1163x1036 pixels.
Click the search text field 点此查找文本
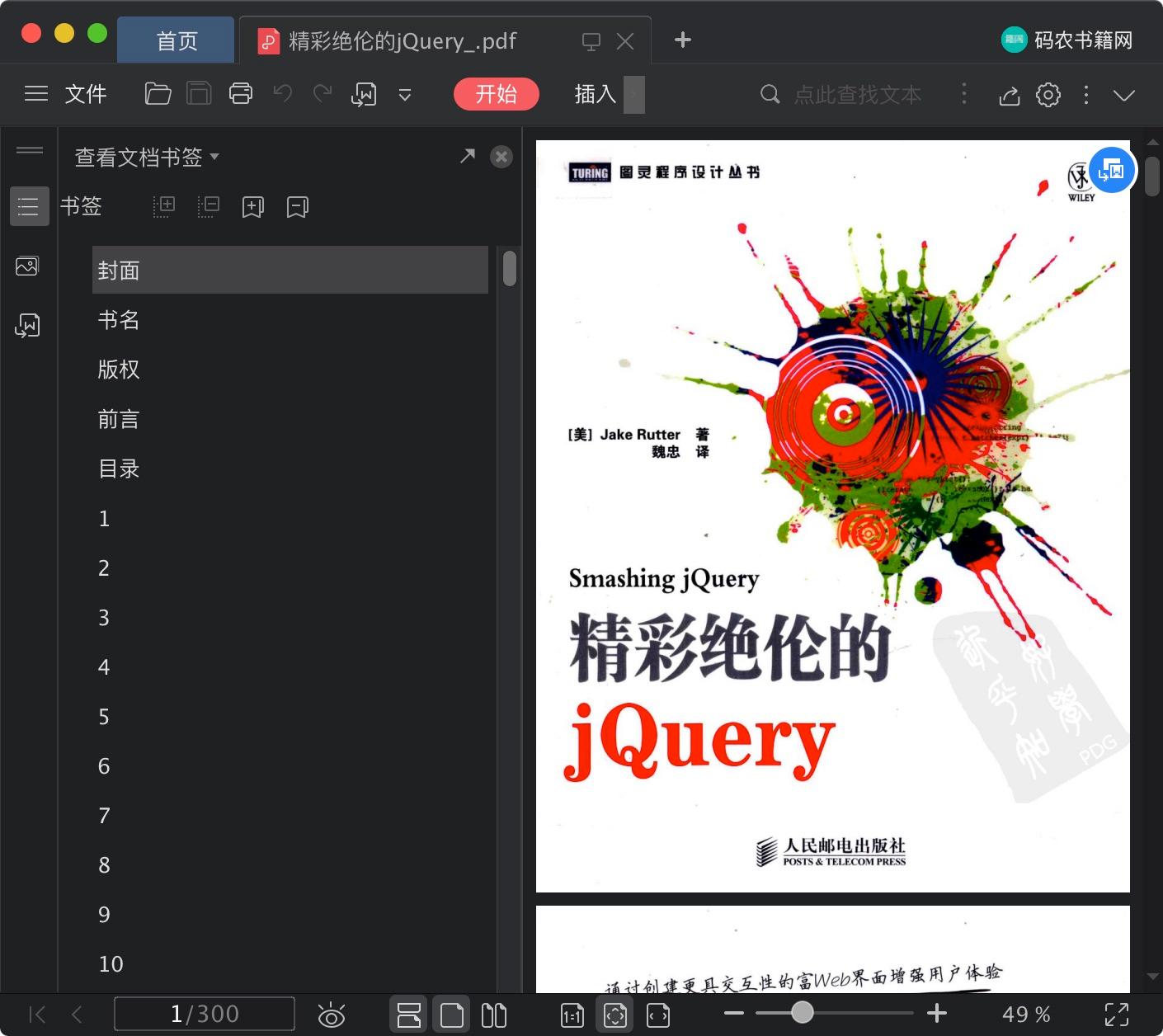coord(858,95)
